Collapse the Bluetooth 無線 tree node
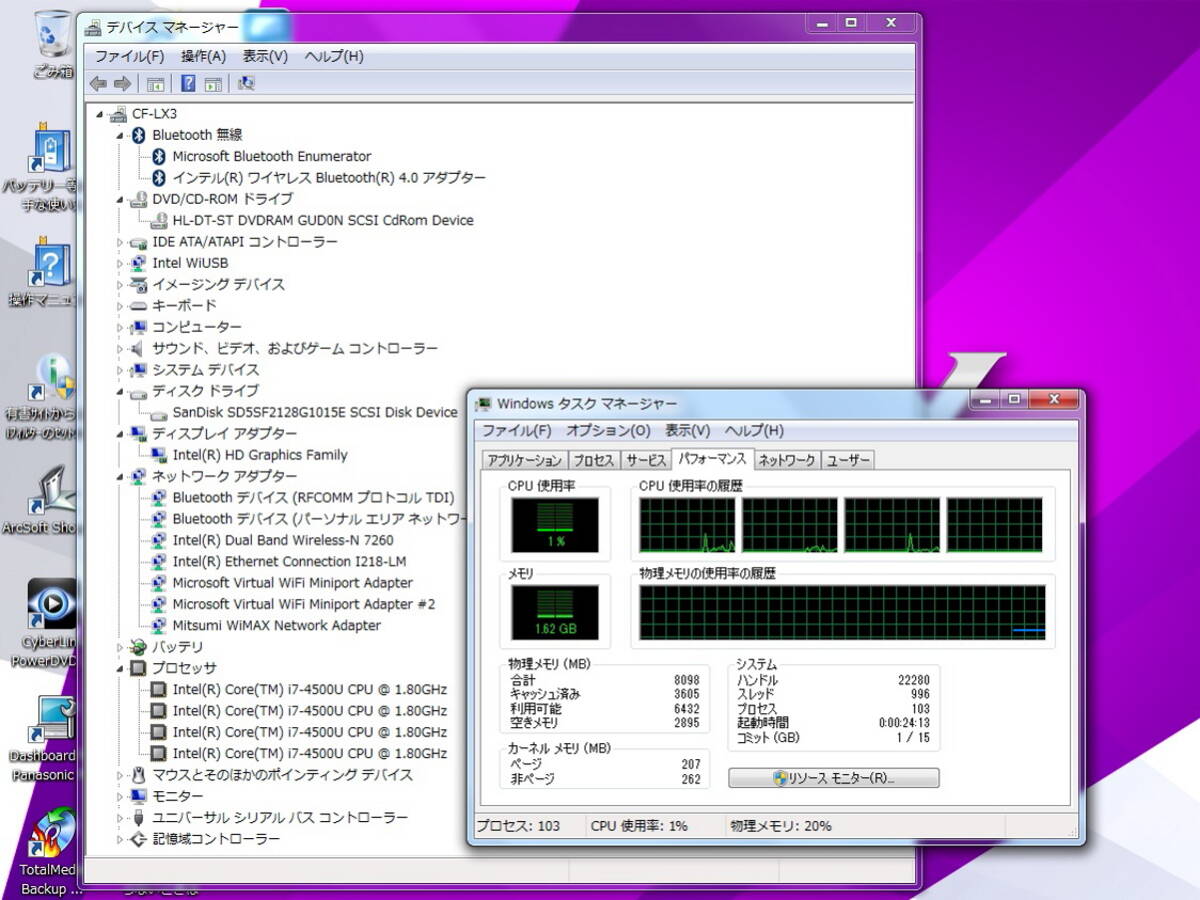 click(x=120, y=135)
